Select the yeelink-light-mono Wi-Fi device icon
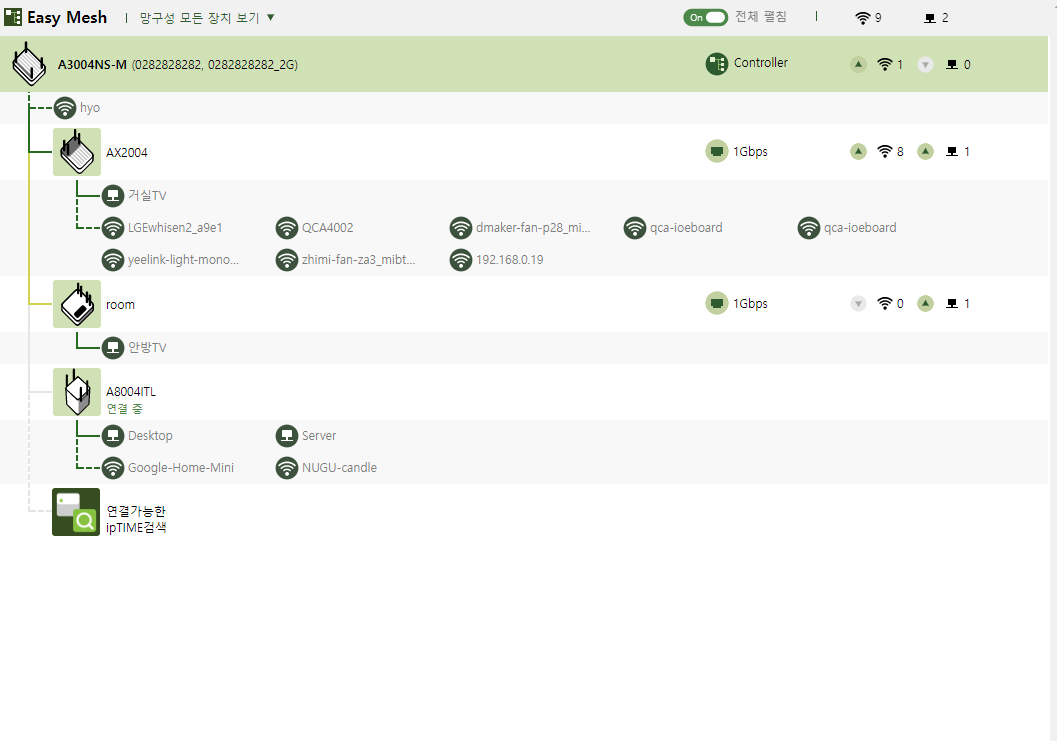 (x=113, y=260)
